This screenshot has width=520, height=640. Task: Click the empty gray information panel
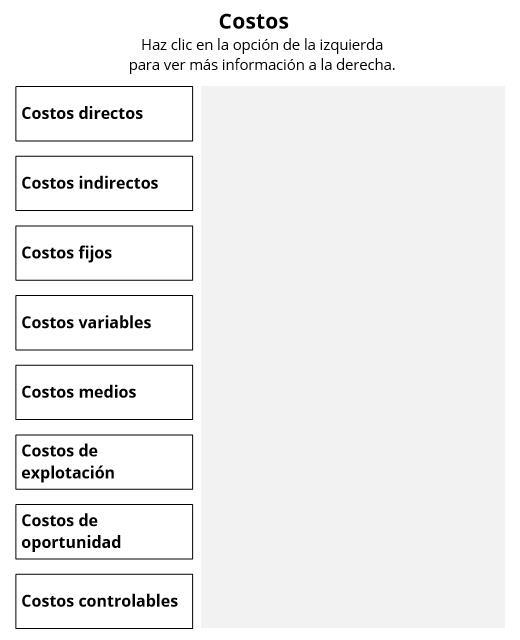pos(353,357)
